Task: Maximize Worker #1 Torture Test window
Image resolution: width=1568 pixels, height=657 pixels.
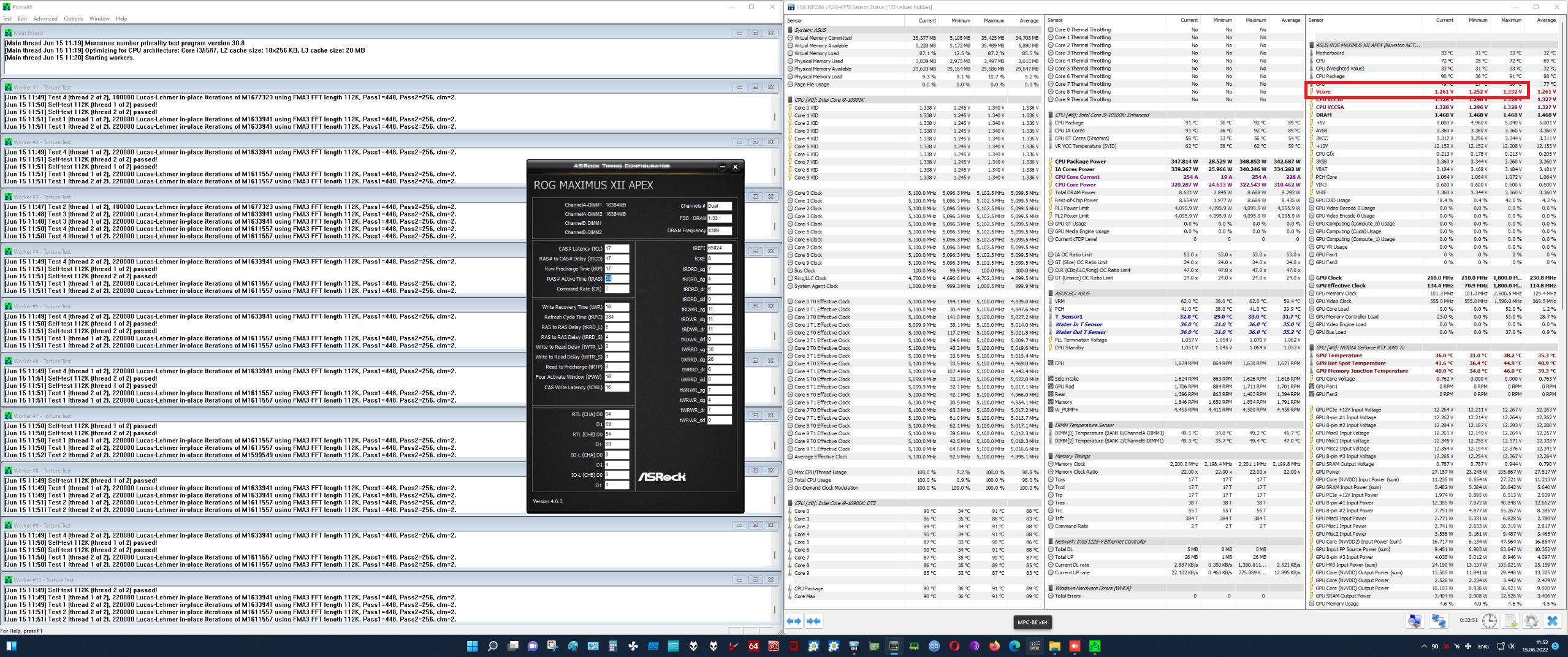Action: [x=755, y=87]
